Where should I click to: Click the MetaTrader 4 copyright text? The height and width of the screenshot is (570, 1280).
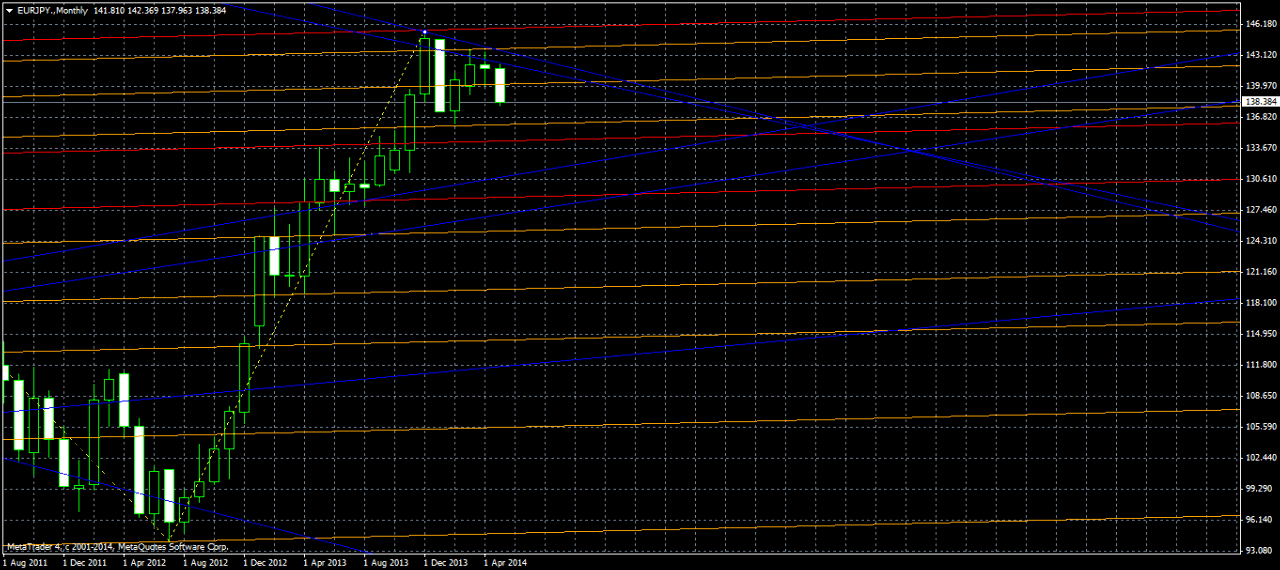point(118,547)
